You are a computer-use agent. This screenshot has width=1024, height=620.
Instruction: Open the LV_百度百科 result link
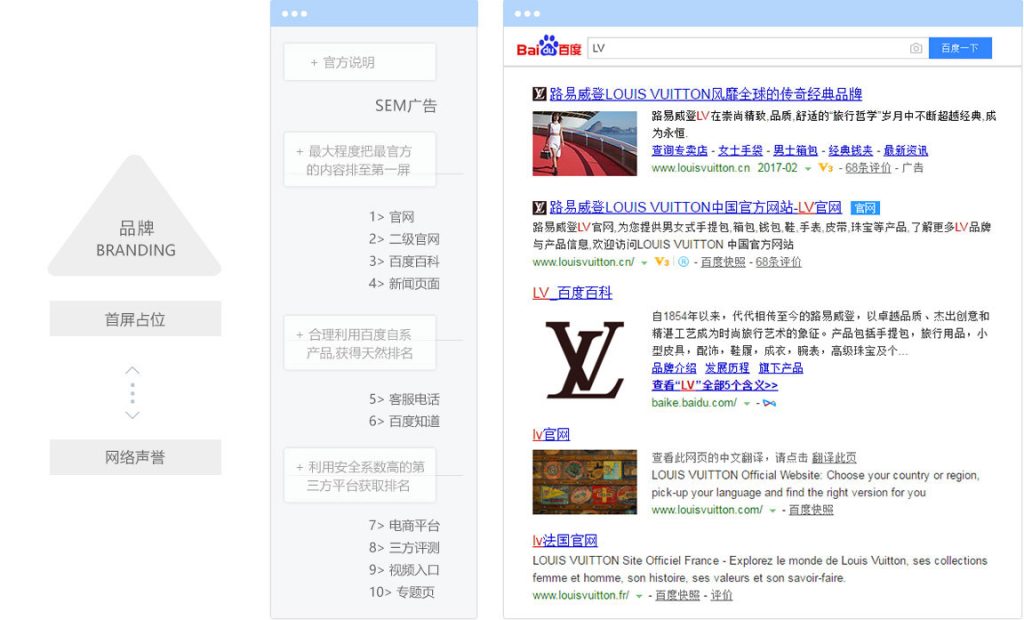[572, 293]
